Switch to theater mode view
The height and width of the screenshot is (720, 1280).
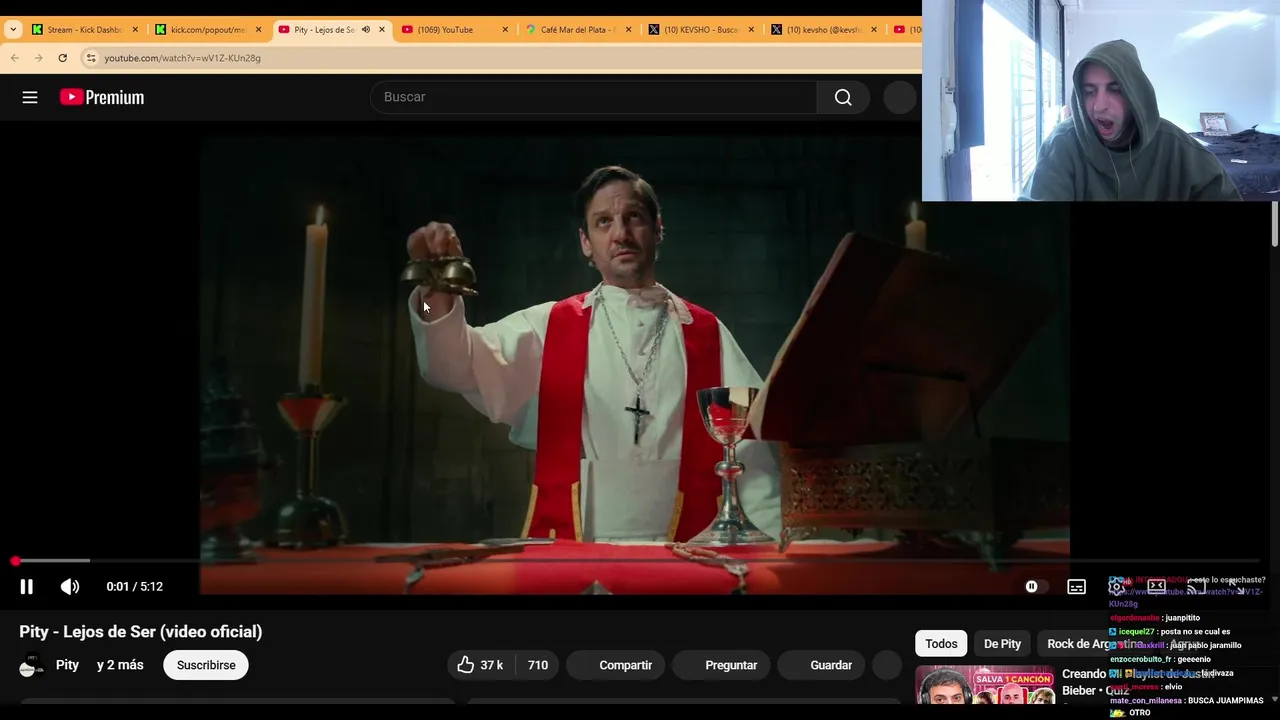tap(1156, 586)
